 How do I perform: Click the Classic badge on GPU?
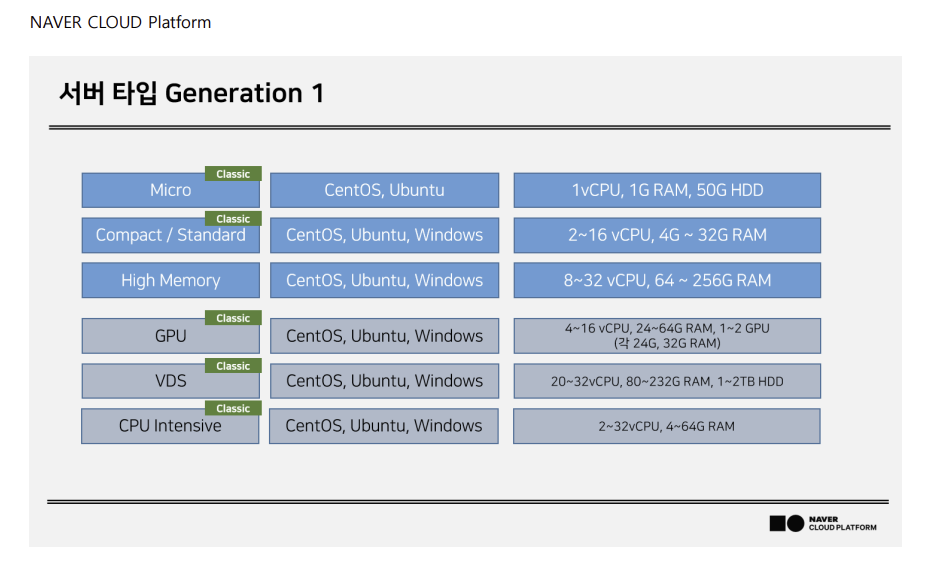[233, 318]
